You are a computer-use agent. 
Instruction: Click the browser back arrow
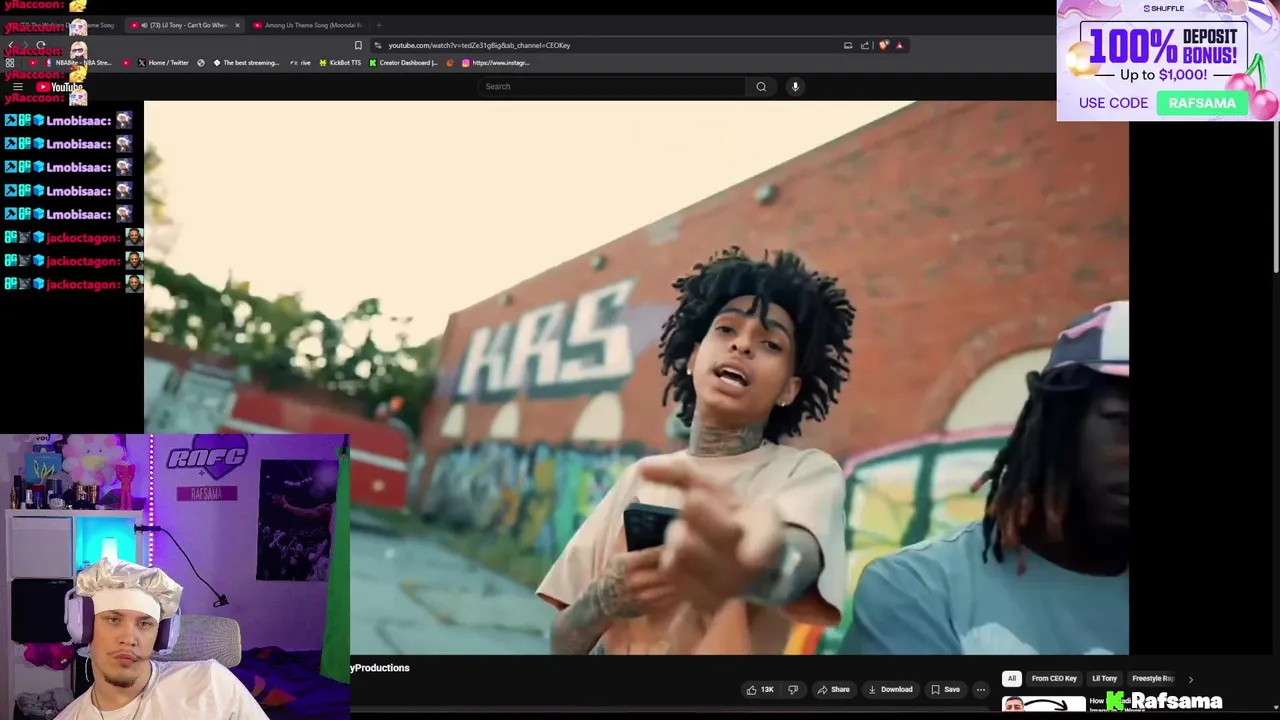[x=11, y=45]
